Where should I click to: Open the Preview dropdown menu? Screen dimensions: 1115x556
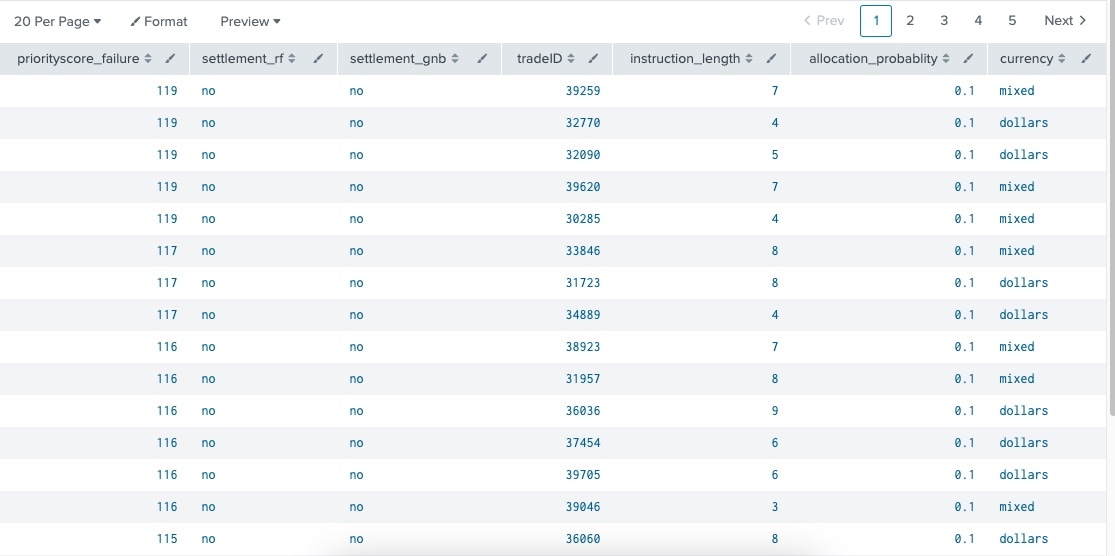[x=250, y=21]
